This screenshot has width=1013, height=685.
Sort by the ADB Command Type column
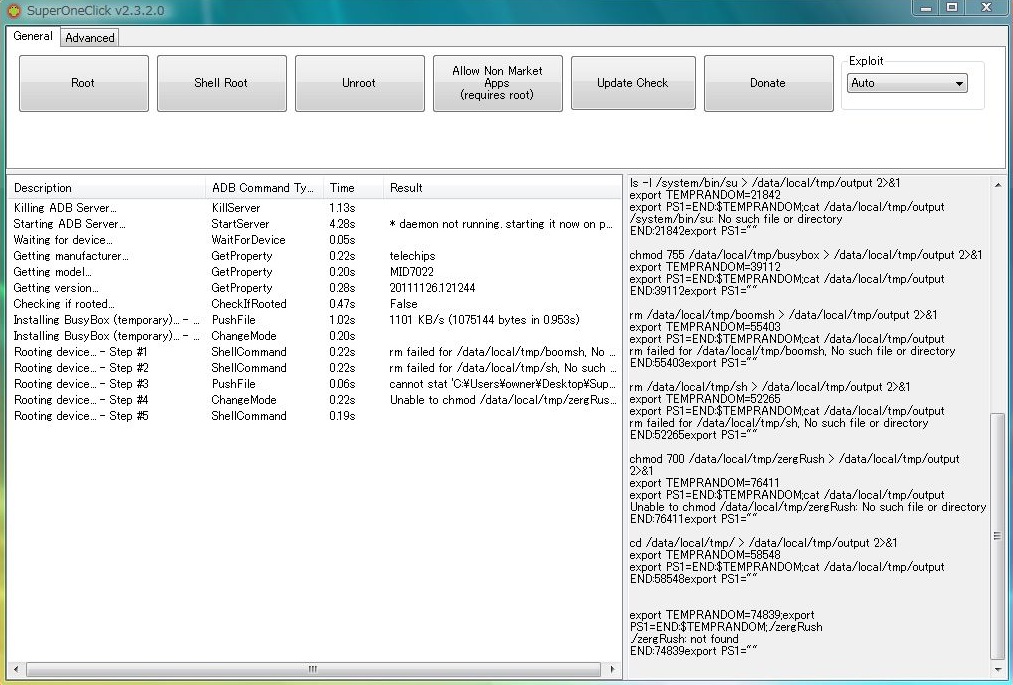tap(263, 188)
